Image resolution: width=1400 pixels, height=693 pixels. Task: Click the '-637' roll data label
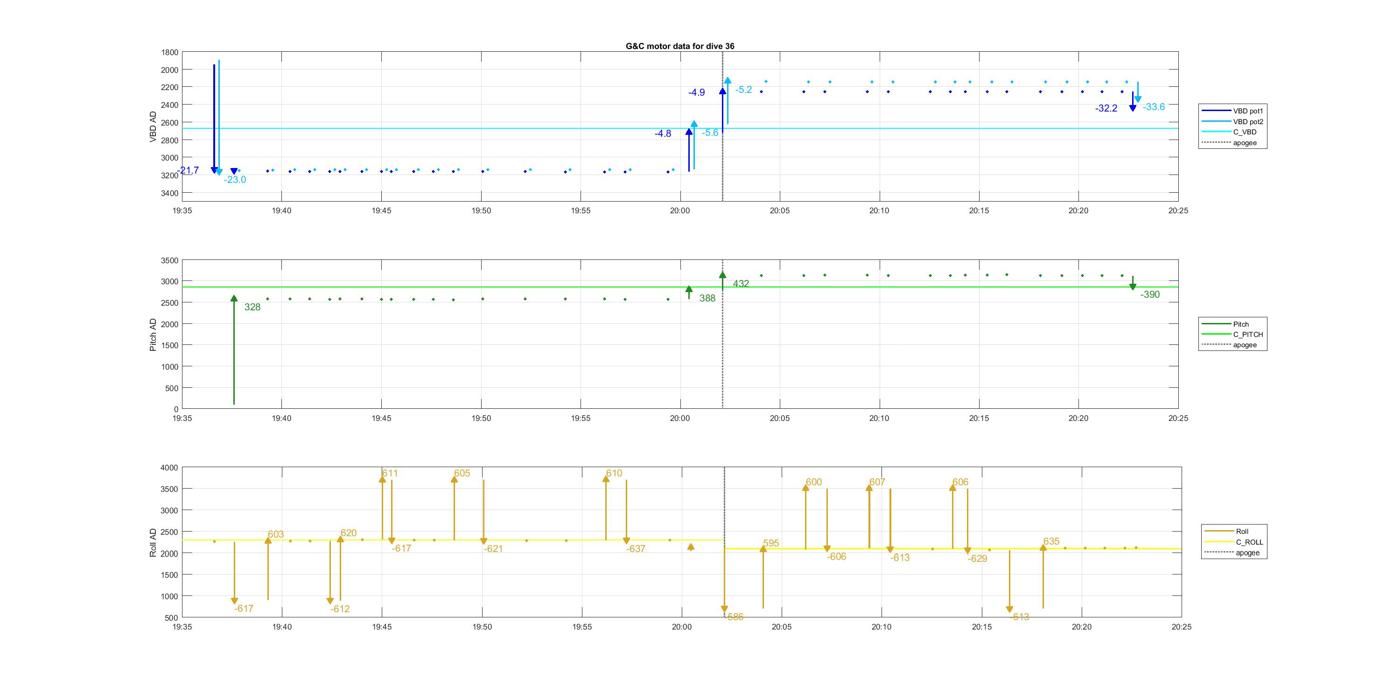pyautogui.click(x=636, y=549)
